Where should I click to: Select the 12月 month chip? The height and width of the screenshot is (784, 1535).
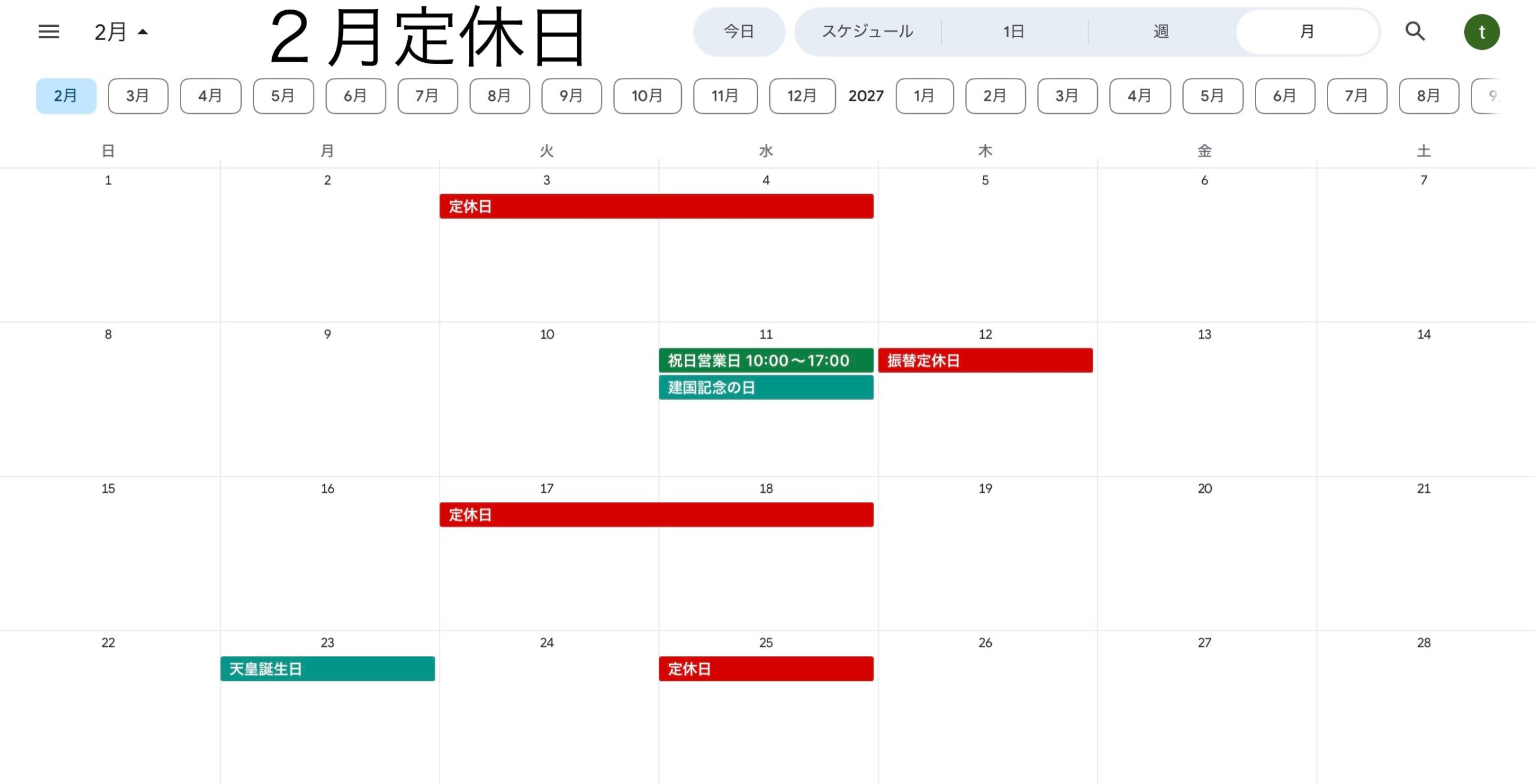click(802, 96)
